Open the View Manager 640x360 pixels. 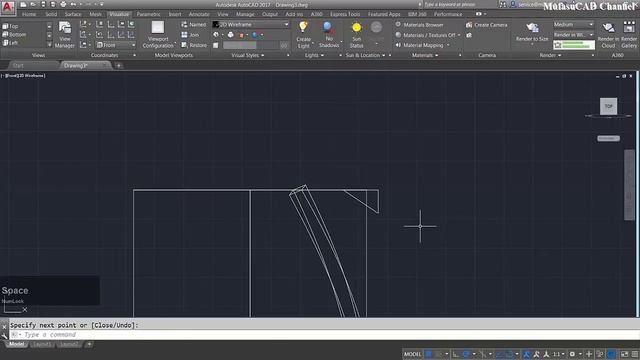(64, 35)
